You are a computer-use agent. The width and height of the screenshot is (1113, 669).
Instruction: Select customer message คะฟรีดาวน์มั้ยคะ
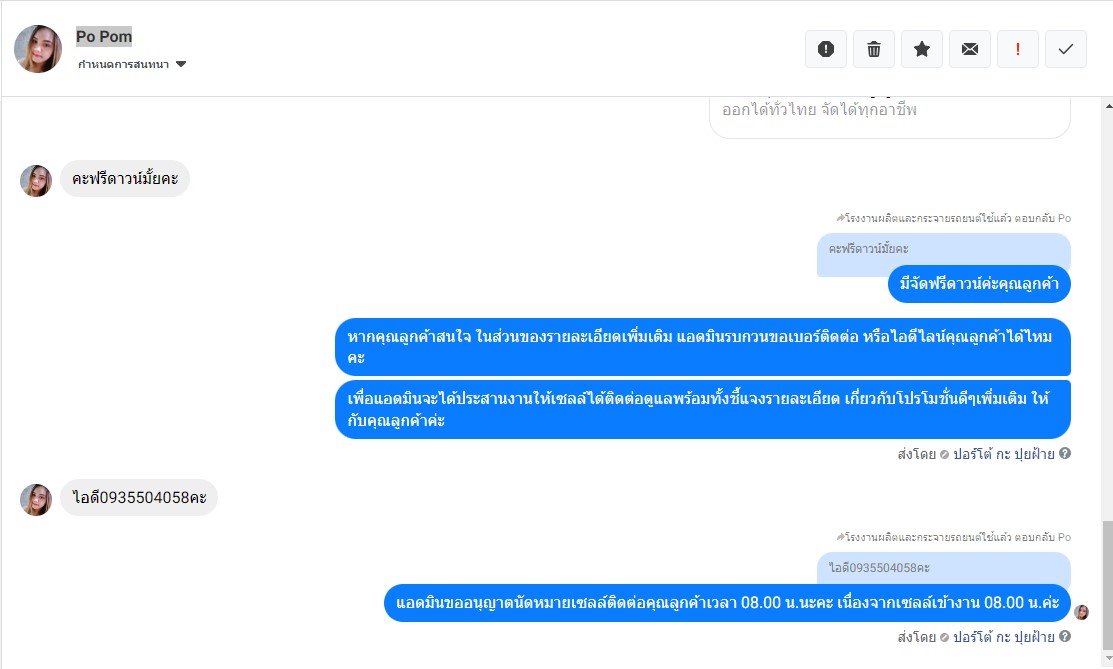point(125,178)
